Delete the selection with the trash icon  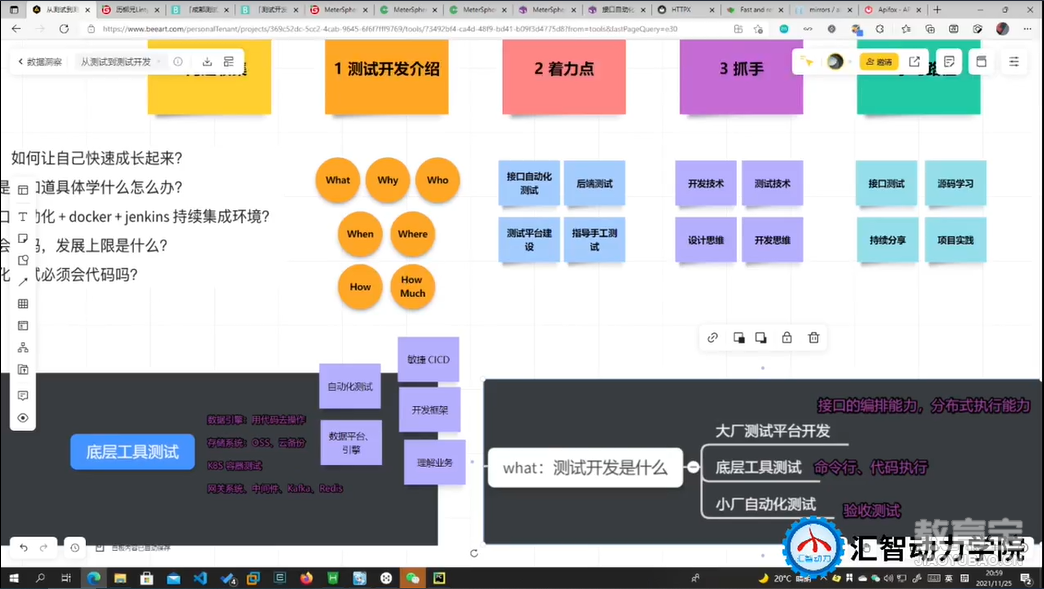(814, 337)
